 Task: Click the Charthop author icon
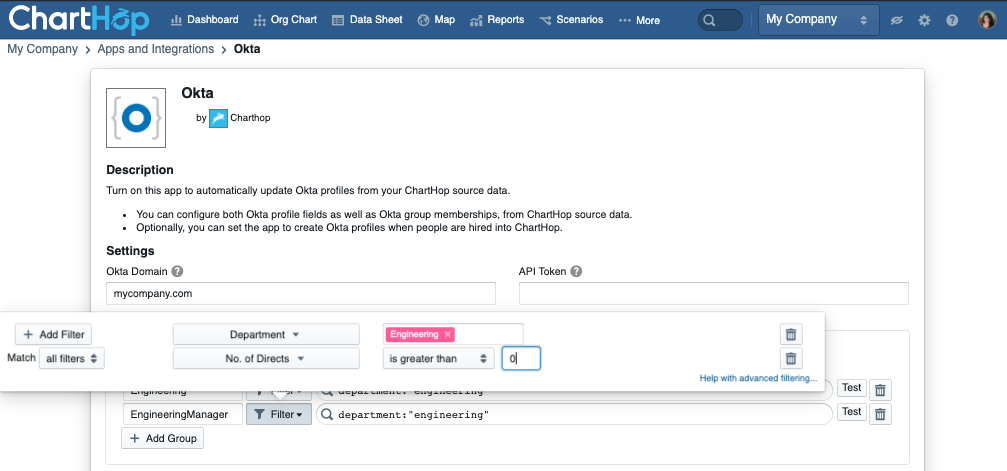(218, 118)
